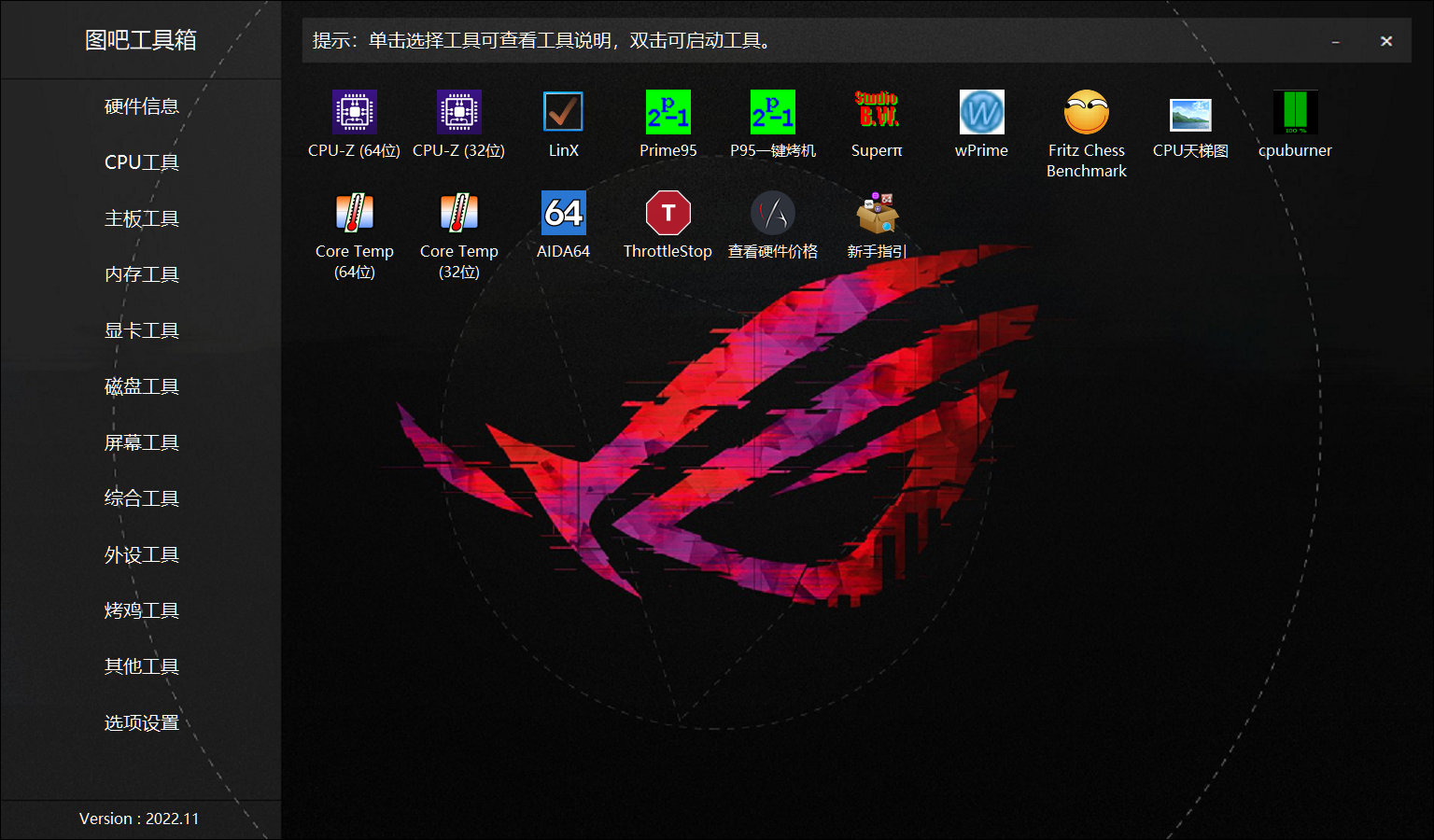The image size is (1434, 840).
Task: Switch to the 磁盘工具 category
Action: pyautogui.click(x=141, y=386)
